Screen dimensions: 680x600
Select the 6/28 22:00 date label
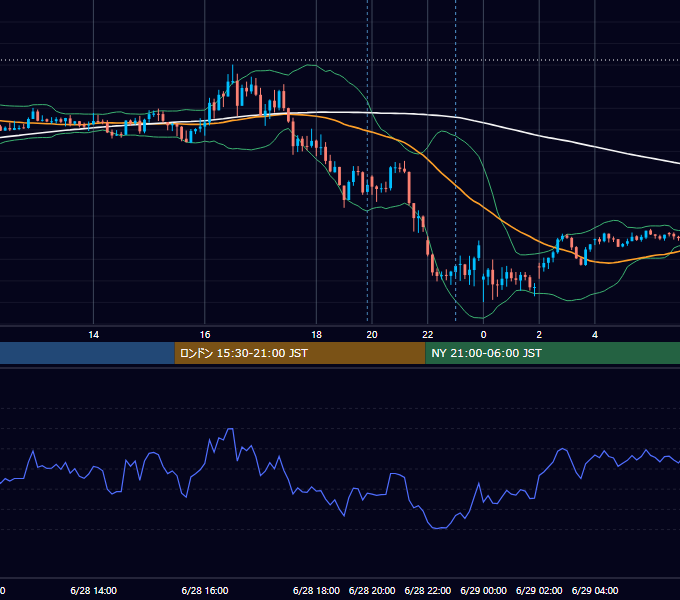(x=428, y=590)
